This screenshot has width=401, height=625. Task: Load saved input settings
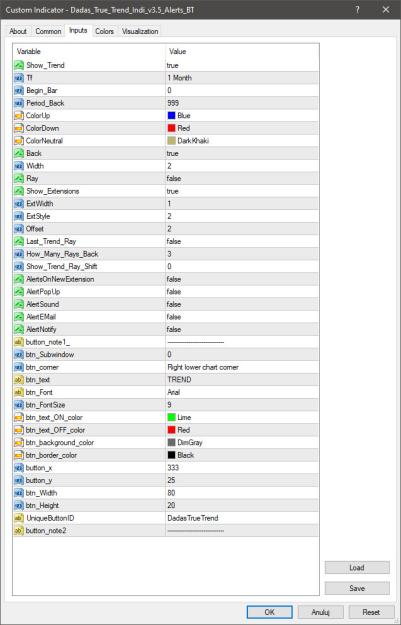(x=357, y=568)
